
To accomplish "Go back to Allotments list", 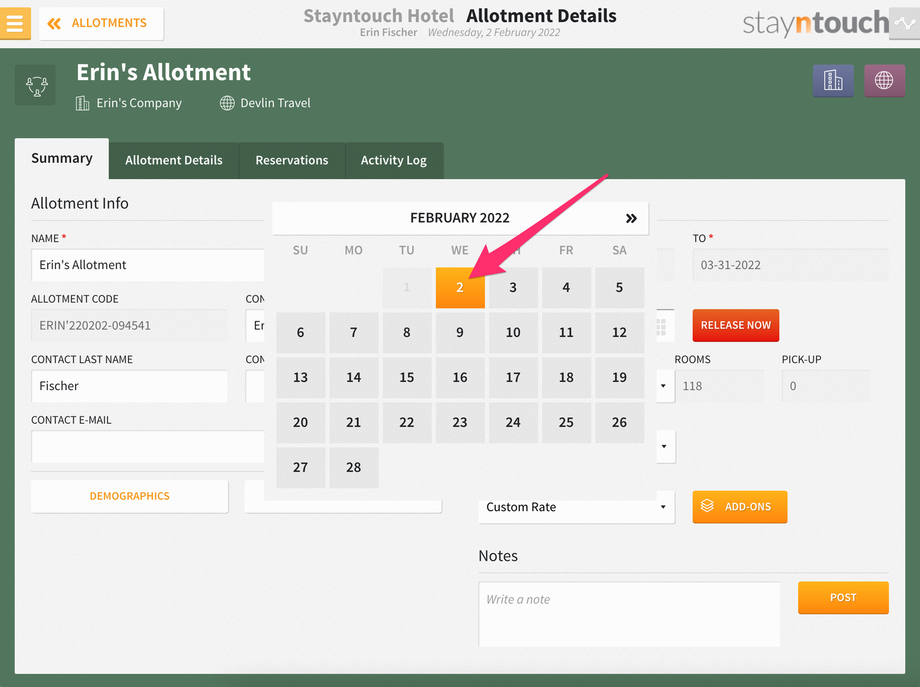I will (x=101, y=23).
